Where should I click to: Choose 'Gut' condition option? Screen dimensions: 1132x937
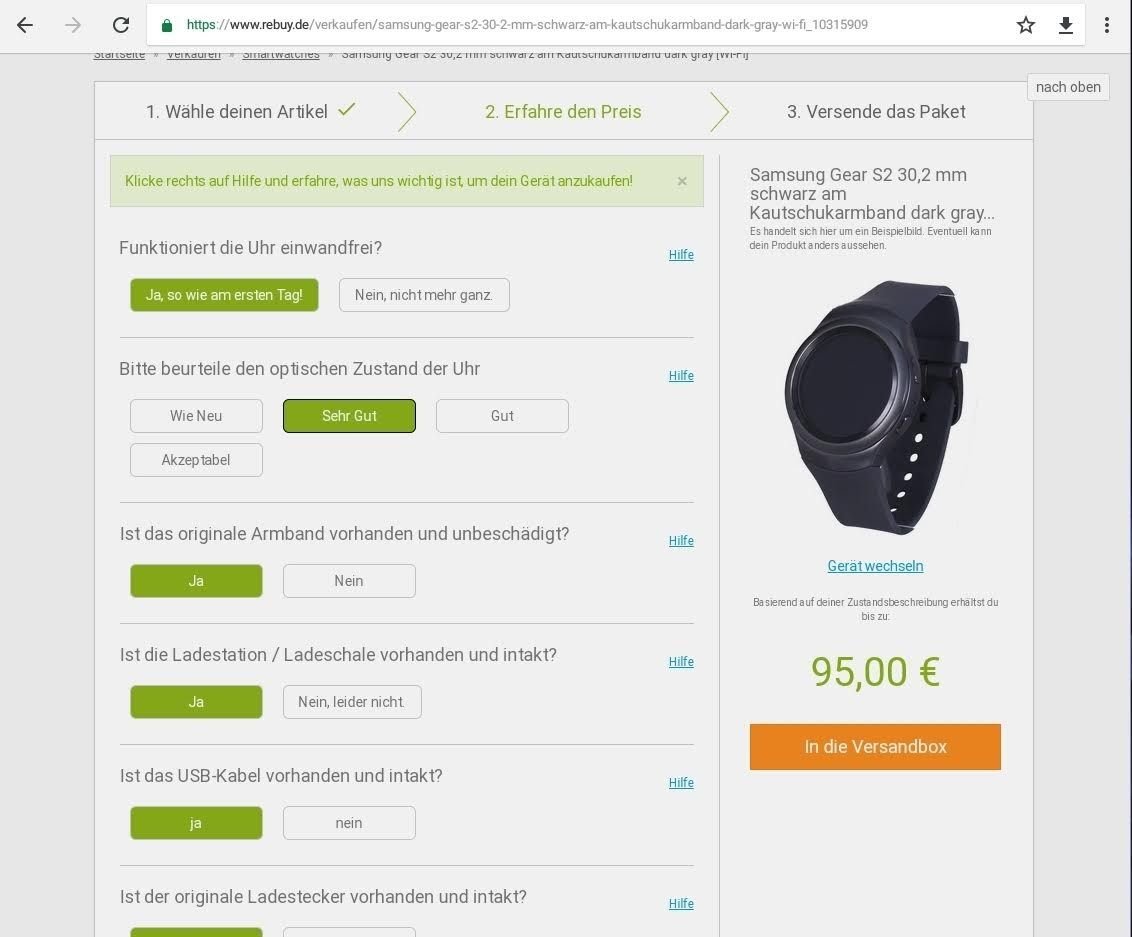click(502, 416)
